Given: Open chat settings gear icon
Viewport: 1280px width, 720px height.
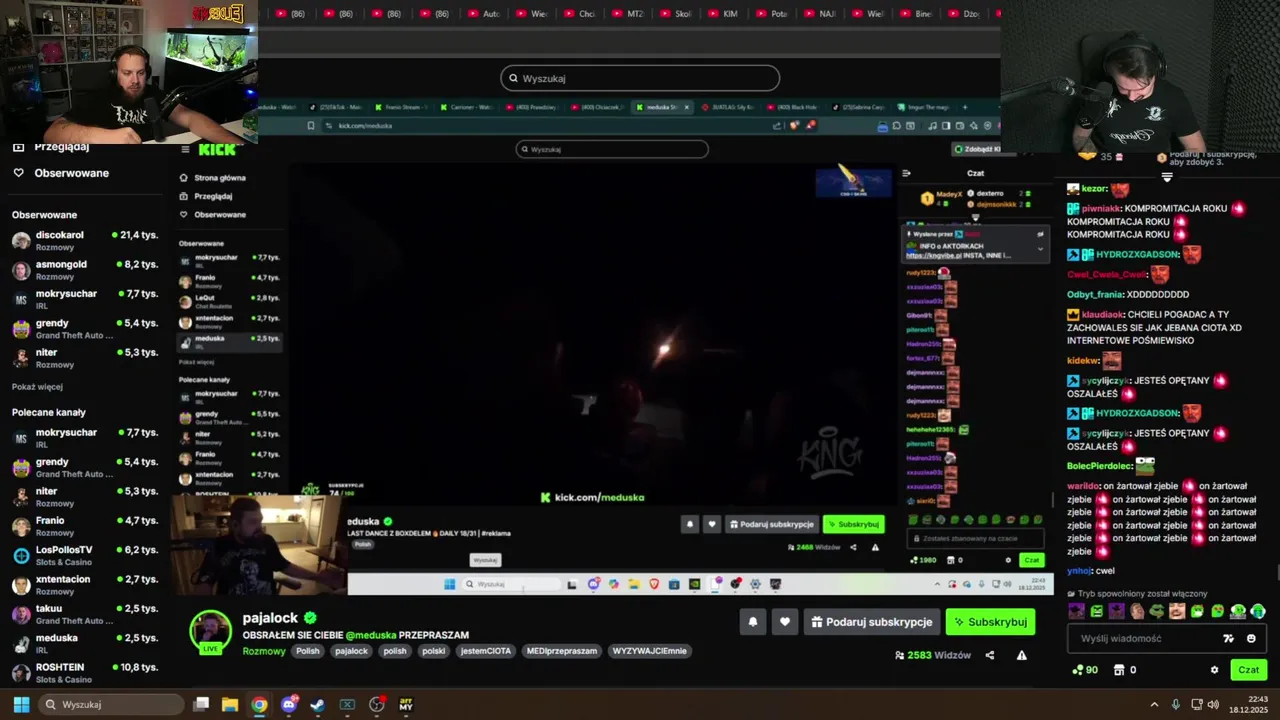Looking at the screenshot, I should (1215, 670).
